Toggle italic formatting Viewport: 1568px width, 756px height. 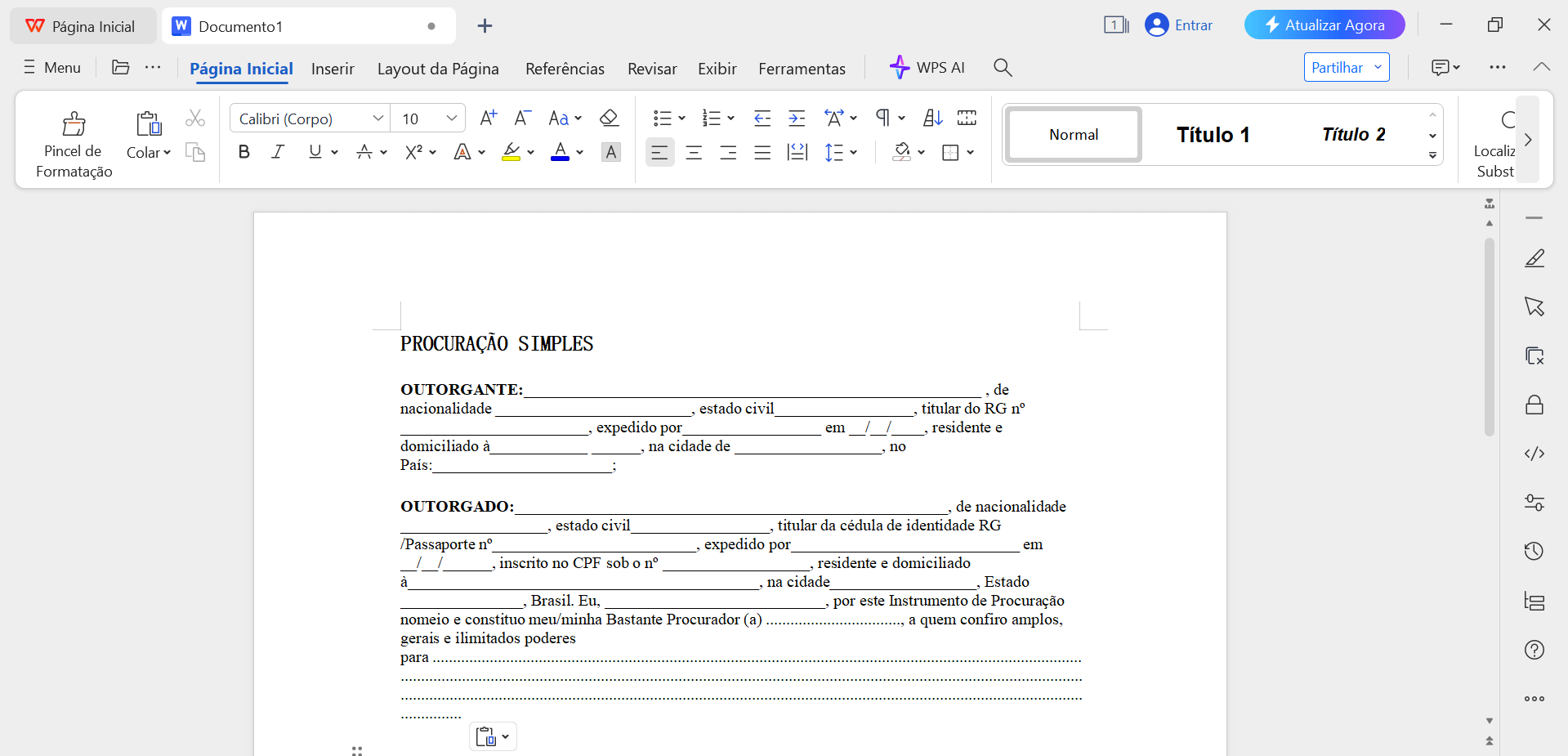[277, 152]
